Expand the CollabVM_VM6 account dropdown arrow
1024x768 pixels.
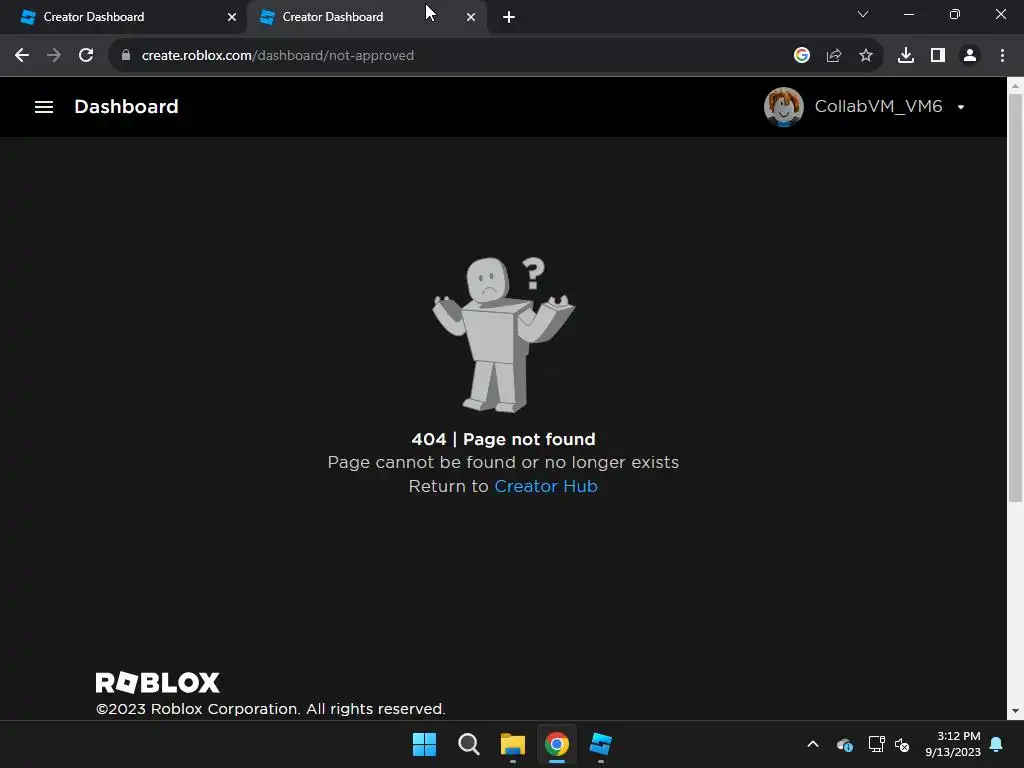click(961, 107)
